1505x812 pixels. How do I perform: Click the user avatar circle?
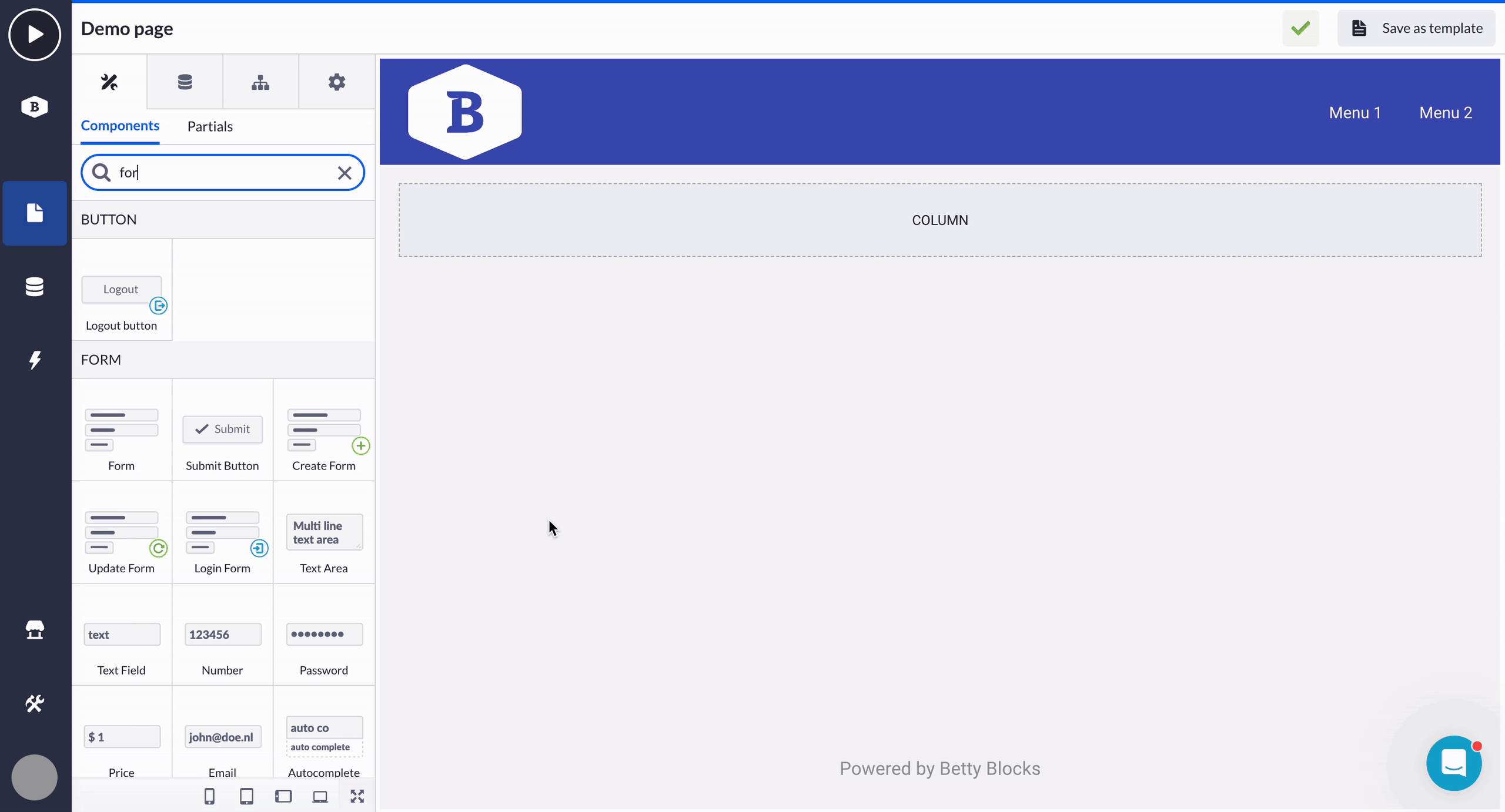35,777
